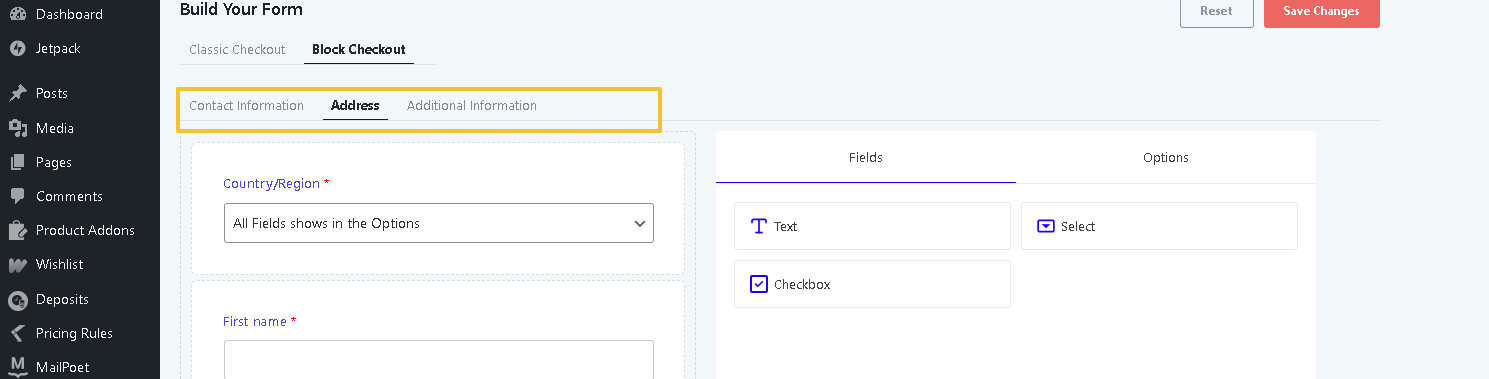Click the Pages icon in sidebar
Viewport: 1489px width, 379px height.
[x=17, y=162]
